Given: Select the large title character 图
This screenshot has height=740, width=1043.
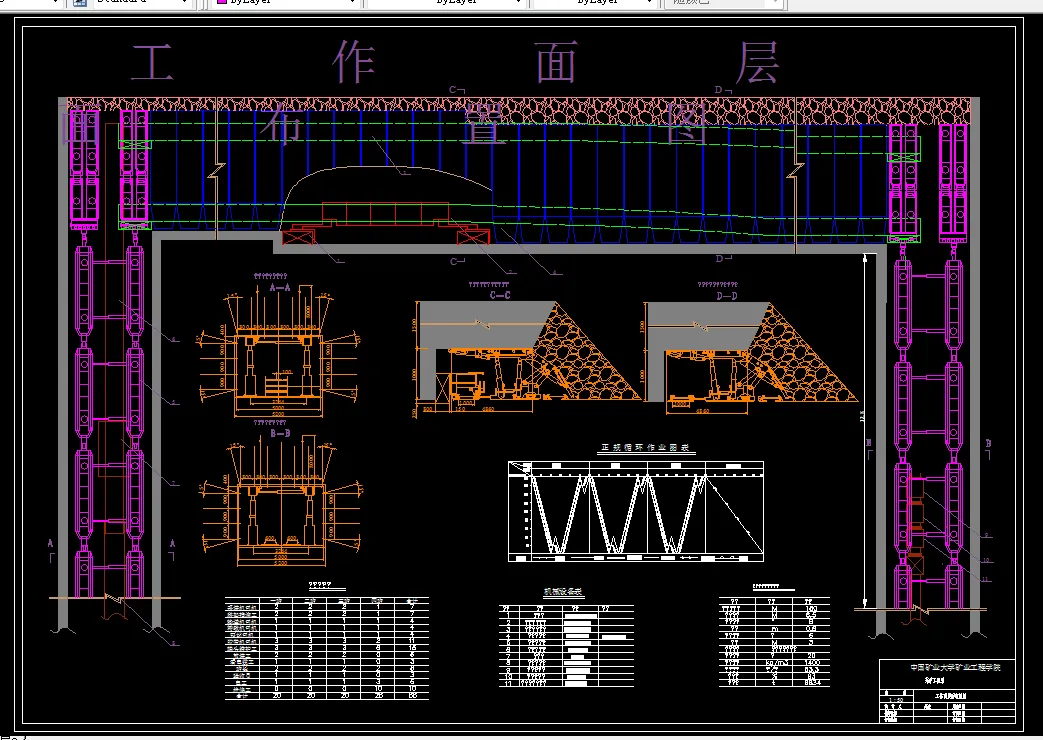Looking at the screenshot, I should pyautogui.click(x=686, y=124).
